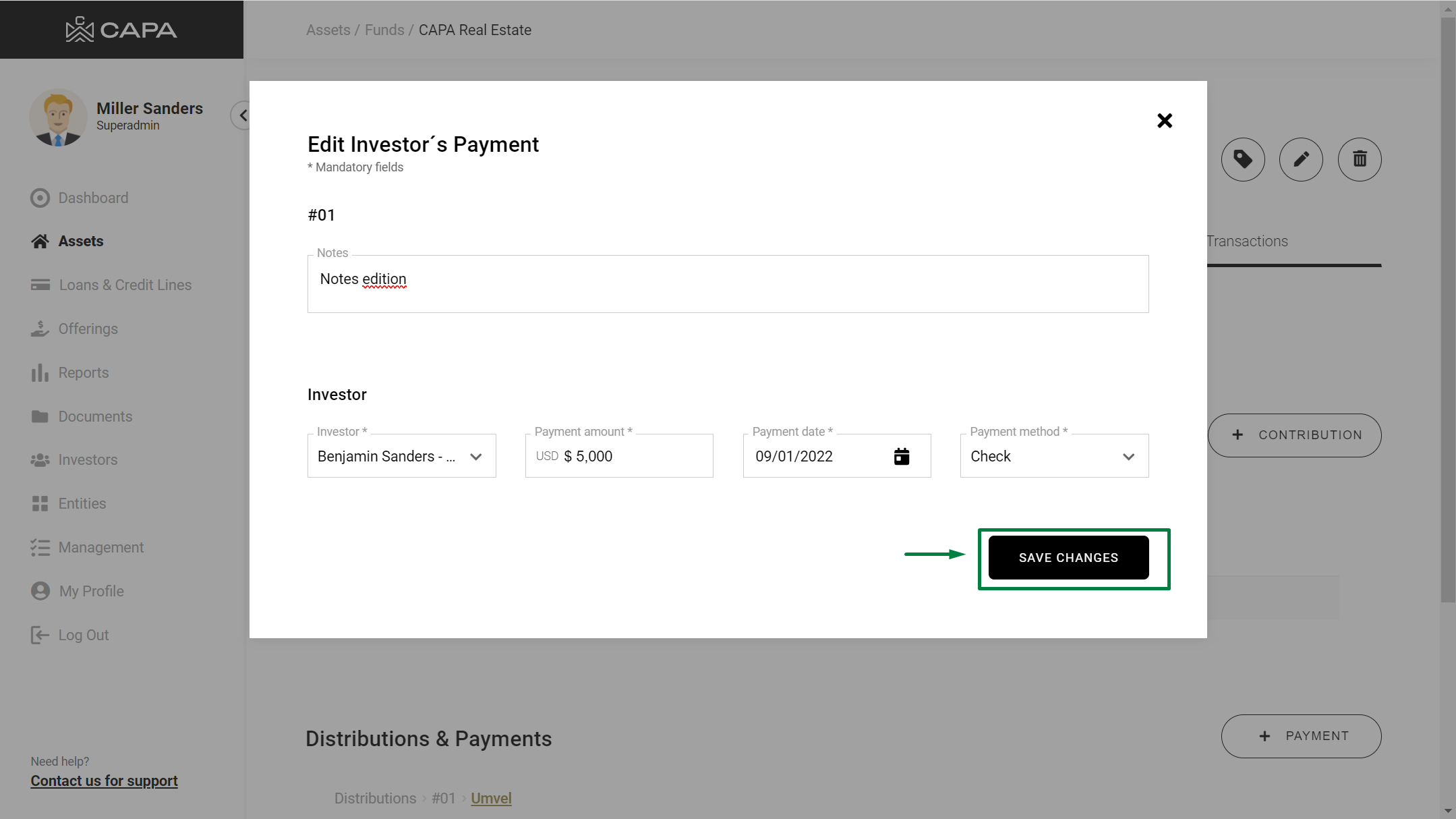Open the Investor dropdown
The height and width of the screenshot is (819, 1456).
[x=401, y=456]
